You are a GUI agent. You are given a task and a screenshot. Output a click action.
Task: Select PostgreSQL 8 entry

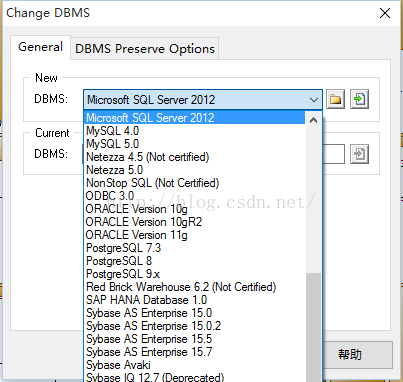(195, 261)
